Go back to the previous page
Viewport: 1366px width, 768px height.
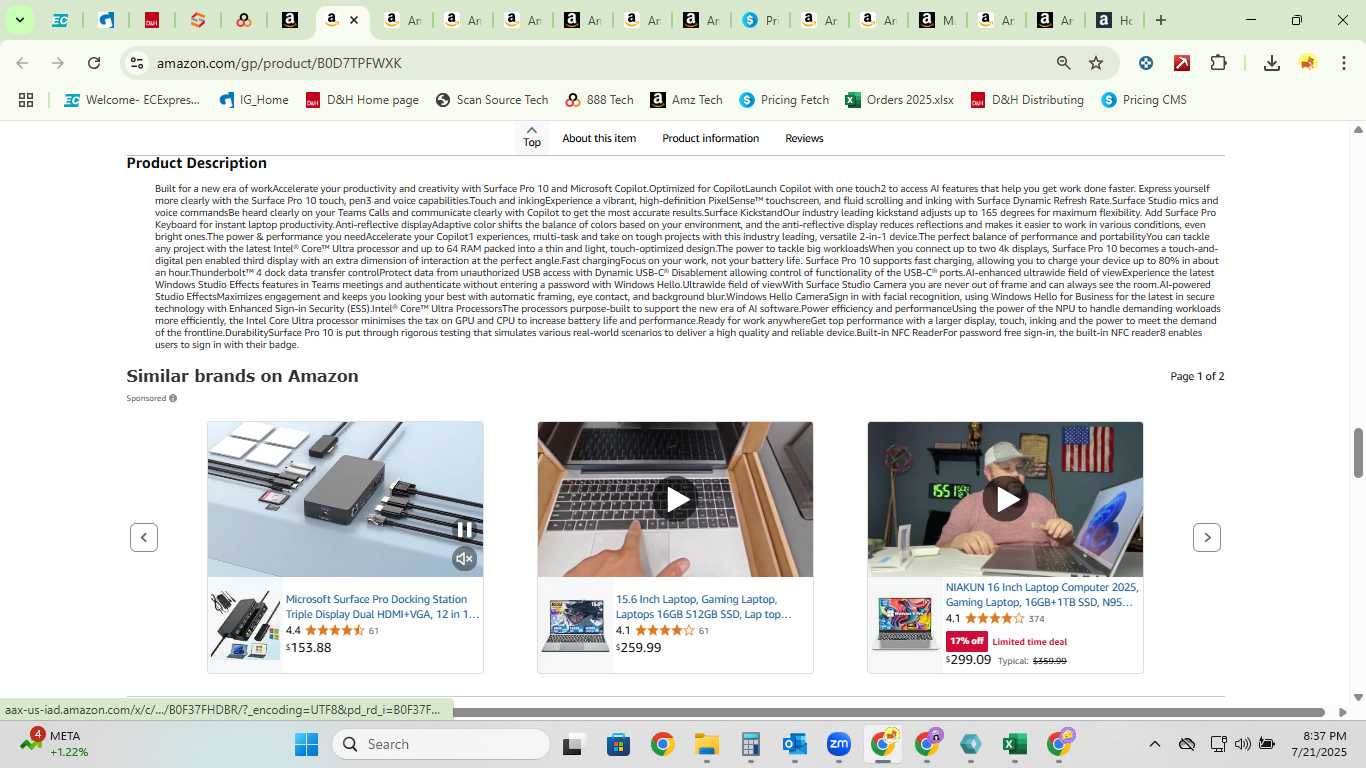click(x=22, y=63)
